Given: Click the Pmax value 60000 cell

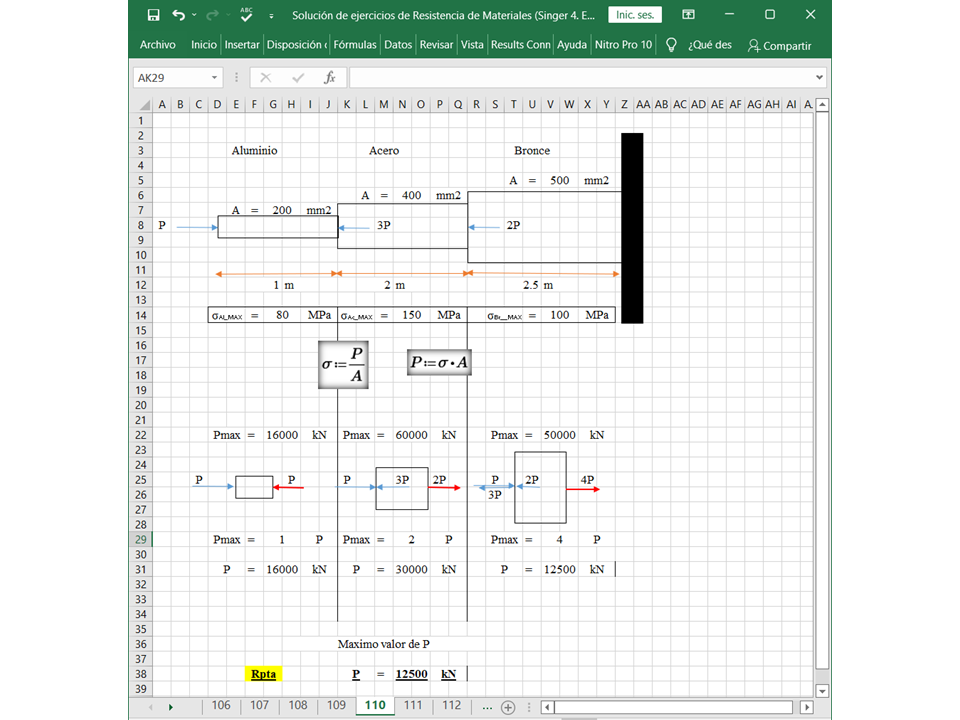Looking at the screenshot, I should (x=411, y=435).
